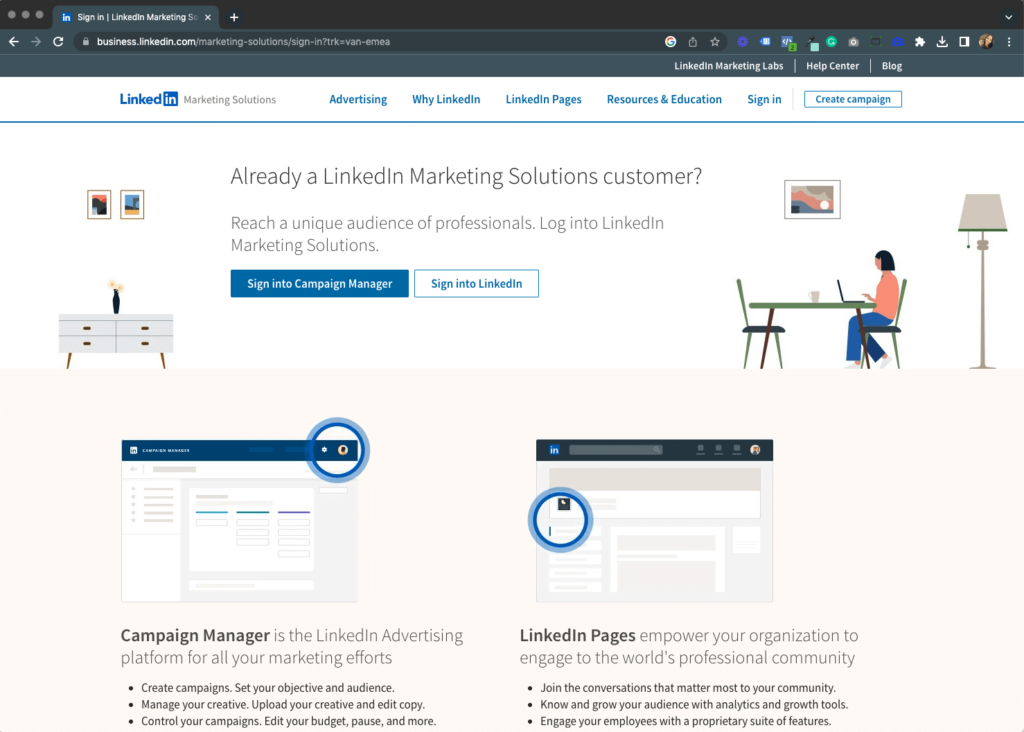Go to the Help Center
1024x732 pixels.
pyautogui.click(x=832, y=66)
